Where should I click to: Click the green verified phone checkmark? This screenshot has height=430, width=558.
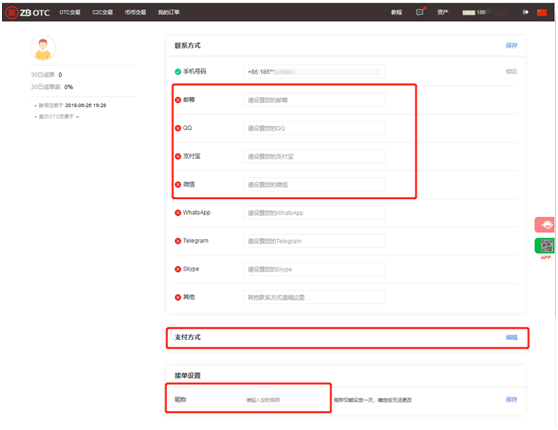click(178, 72)
